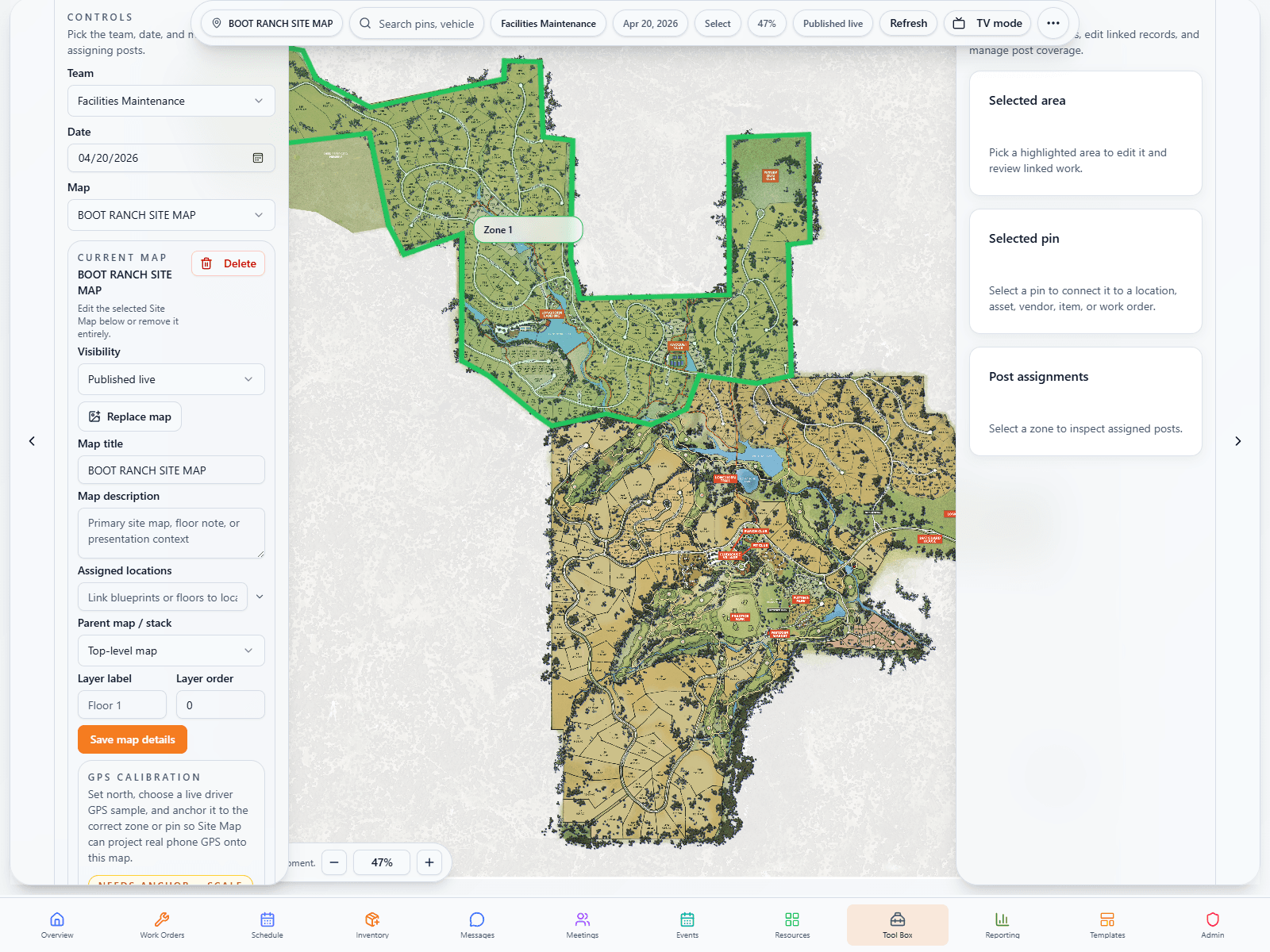Screen dimensions: 1270x952
Task: Click the more options ellipsis icon
Action: click(x=1053, y=23)
